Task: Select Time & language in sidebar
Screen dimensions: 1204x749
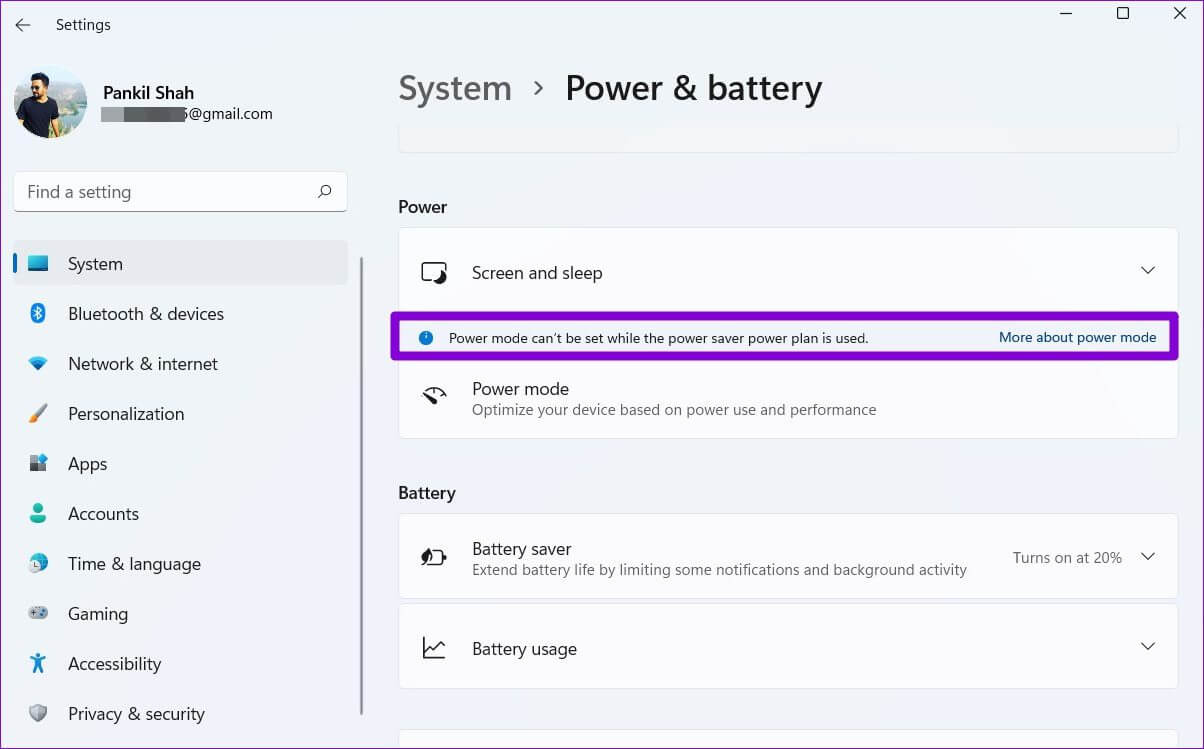Action: [x=134, y=564]
